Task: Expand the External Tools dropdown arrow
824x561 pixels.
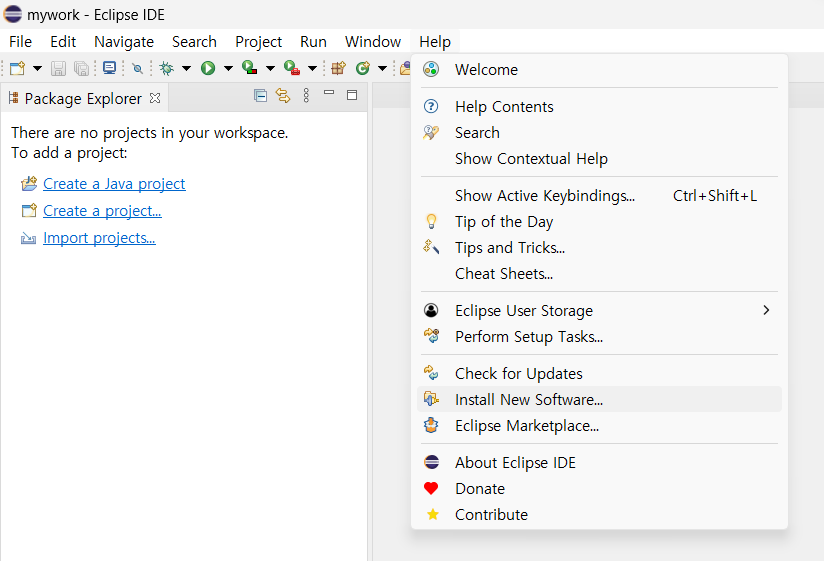Action: [312, 68]
